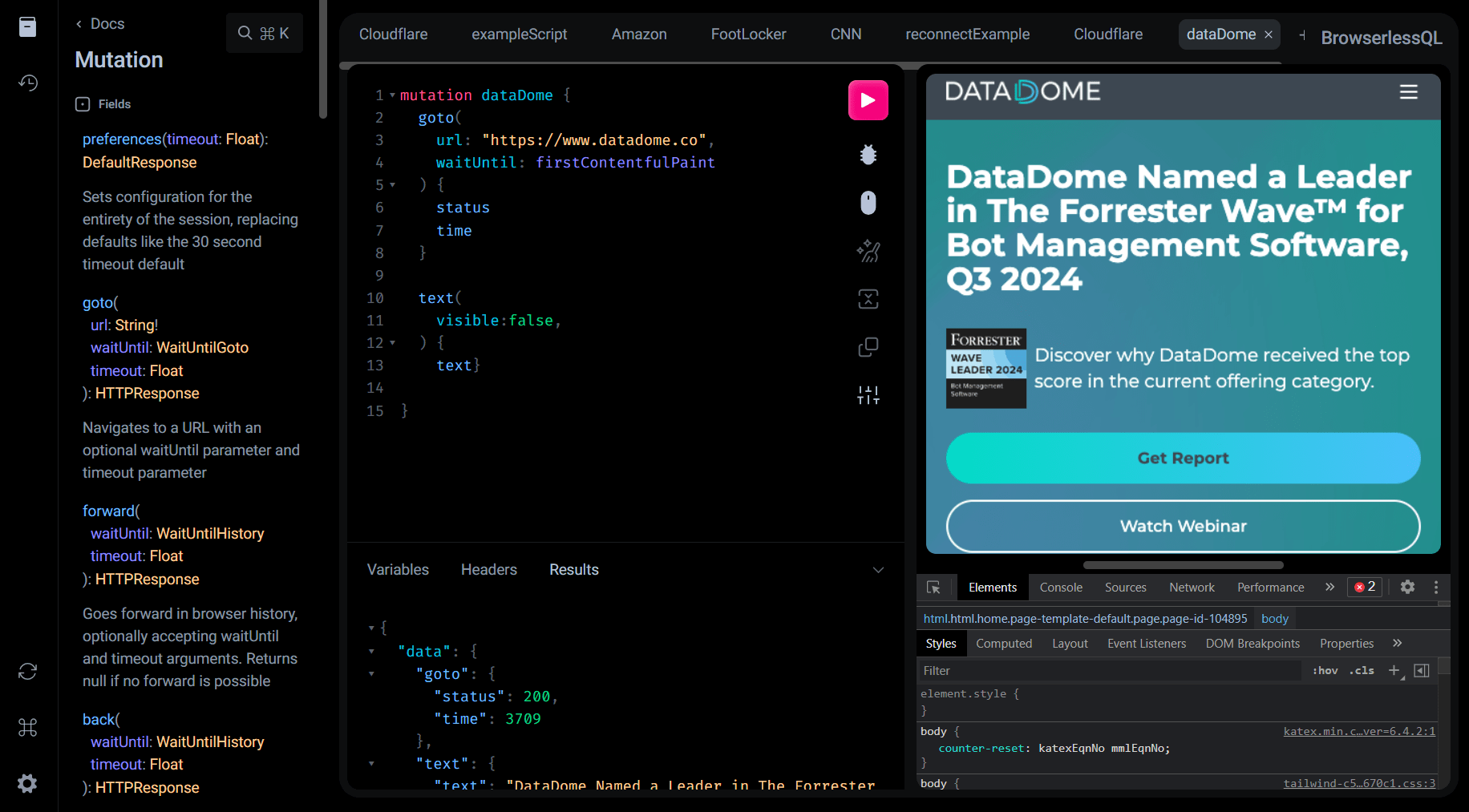1469x812 pixels.
Task: Click the copy query icon
Action: point(868,347)
